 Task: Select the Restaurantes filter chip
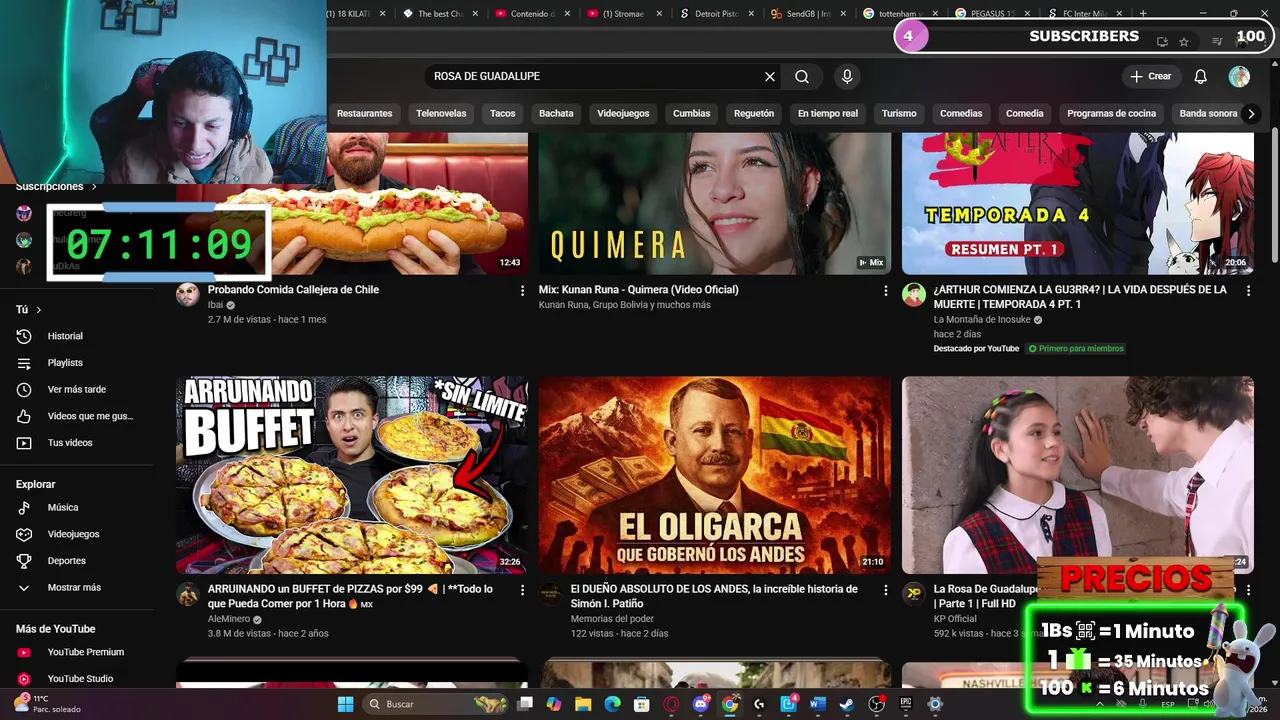[x=364, y=114]
